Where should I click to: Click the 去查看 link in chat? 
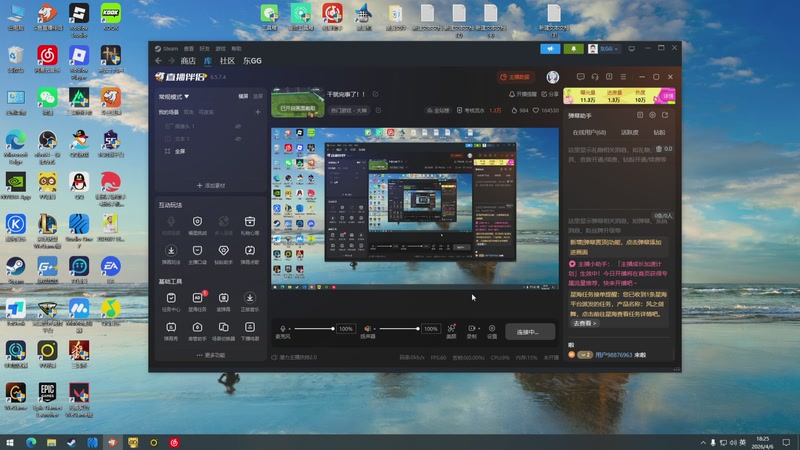click(x=584, y=323)
